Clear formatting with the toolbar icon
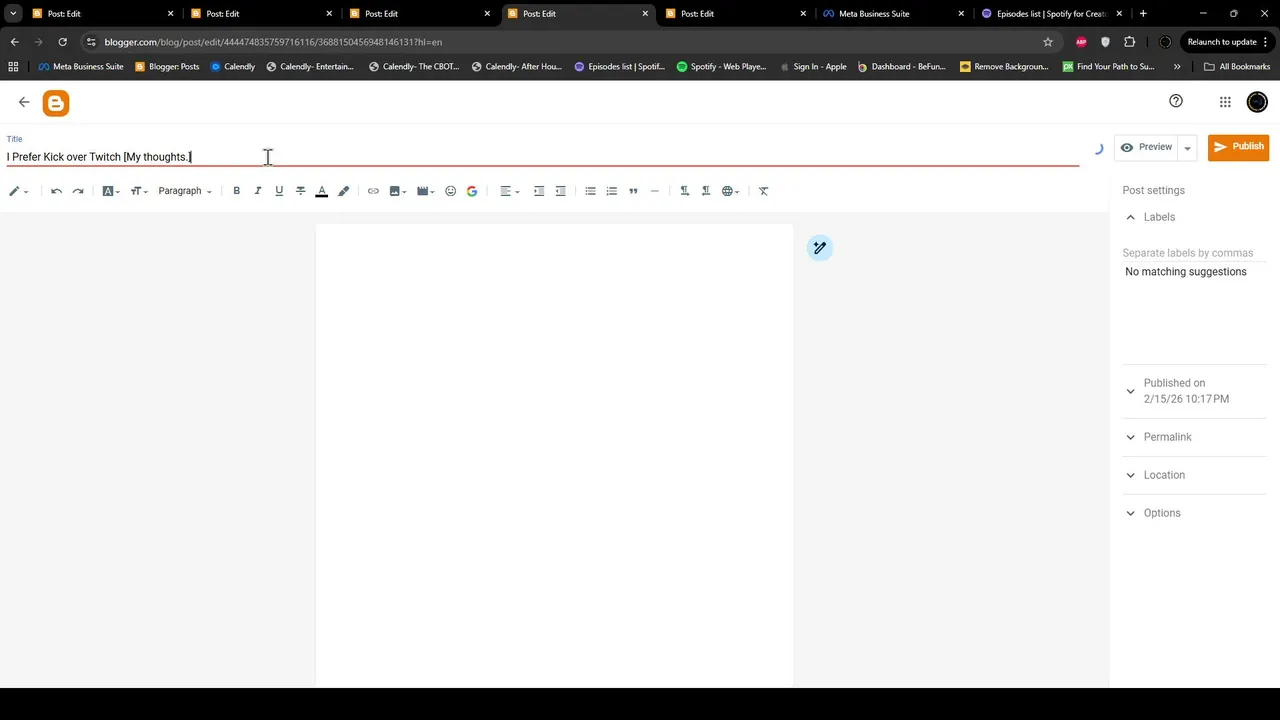The width and height of the screenshot is (1280, 720). tap(763, 191)
